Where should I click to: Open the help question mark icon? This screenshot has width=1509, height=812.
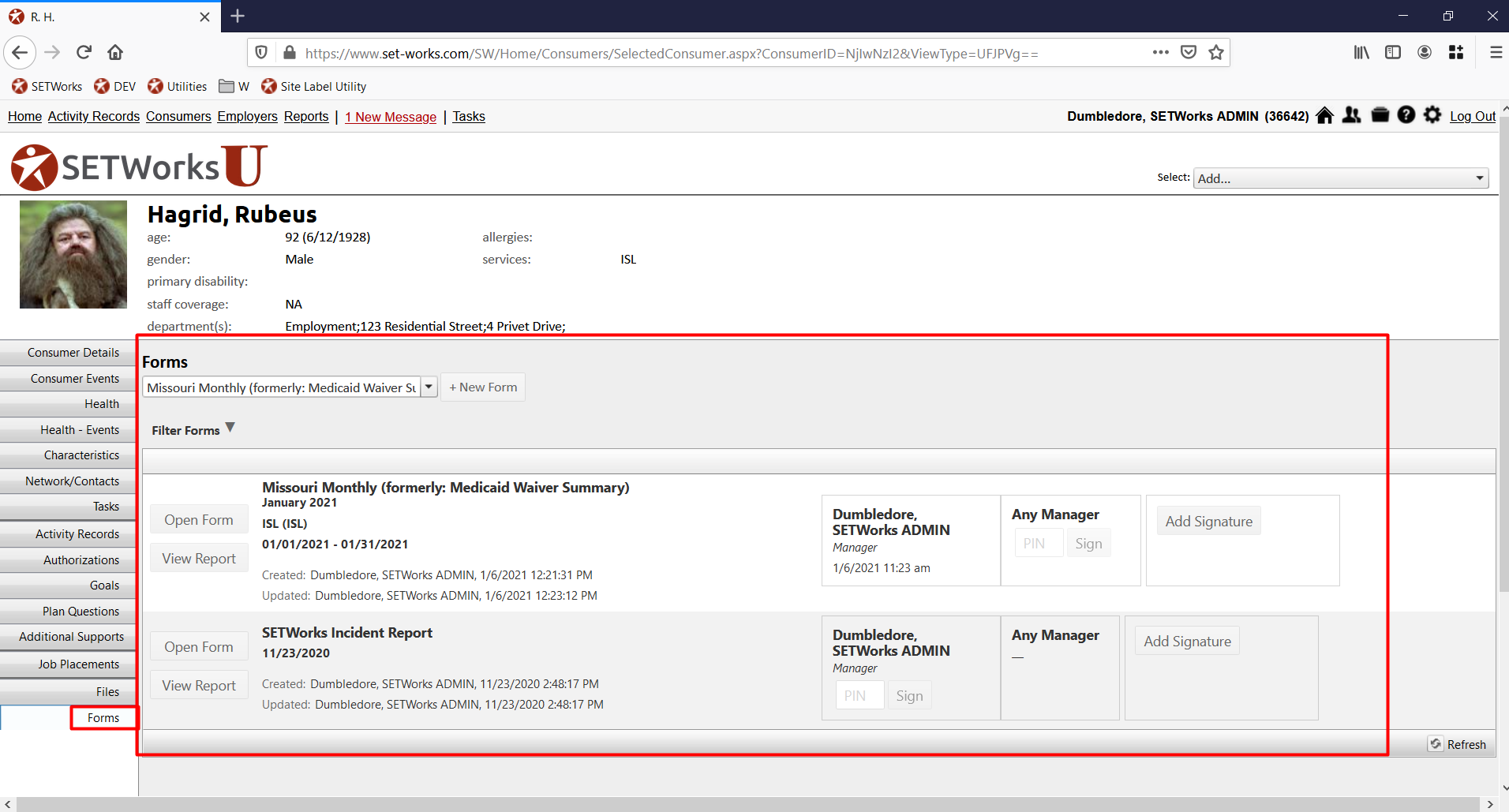(1406, 115)
